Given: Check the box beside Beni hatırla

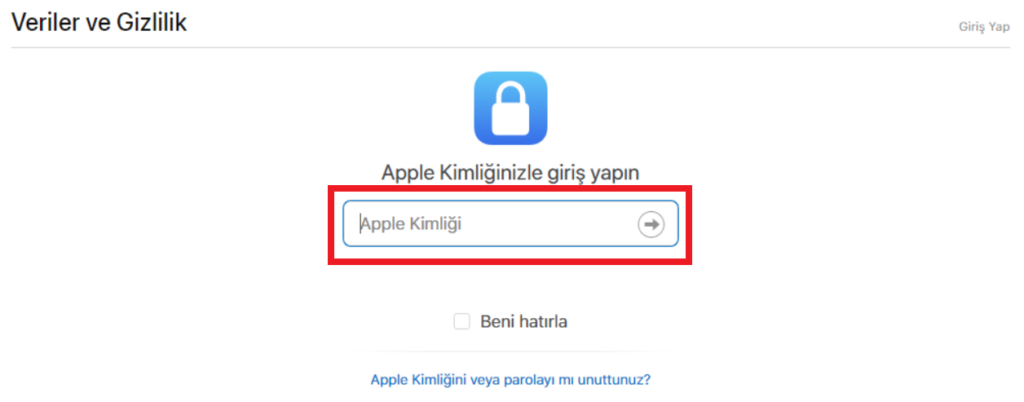Looking at the screenshot, I should click(462, 322).
